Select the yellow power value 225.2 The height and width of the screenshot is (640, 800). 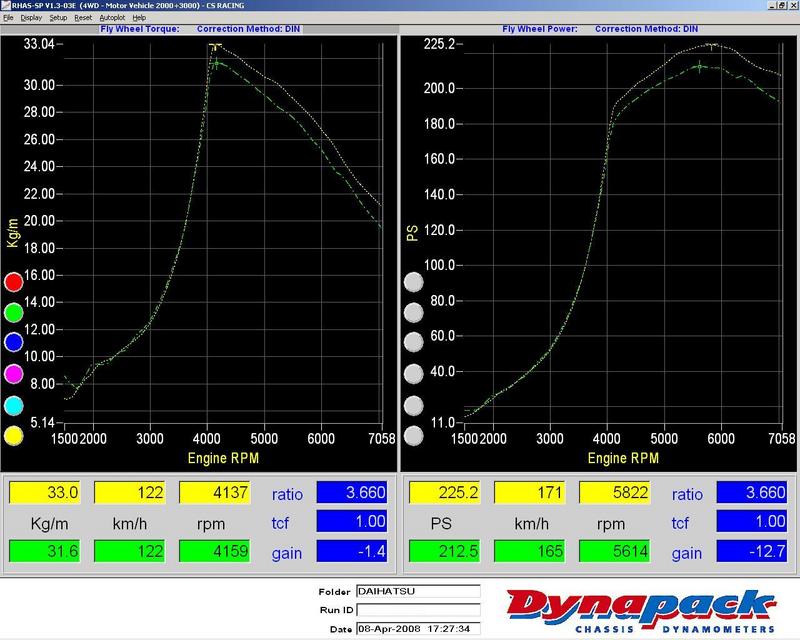click(445, 493)
